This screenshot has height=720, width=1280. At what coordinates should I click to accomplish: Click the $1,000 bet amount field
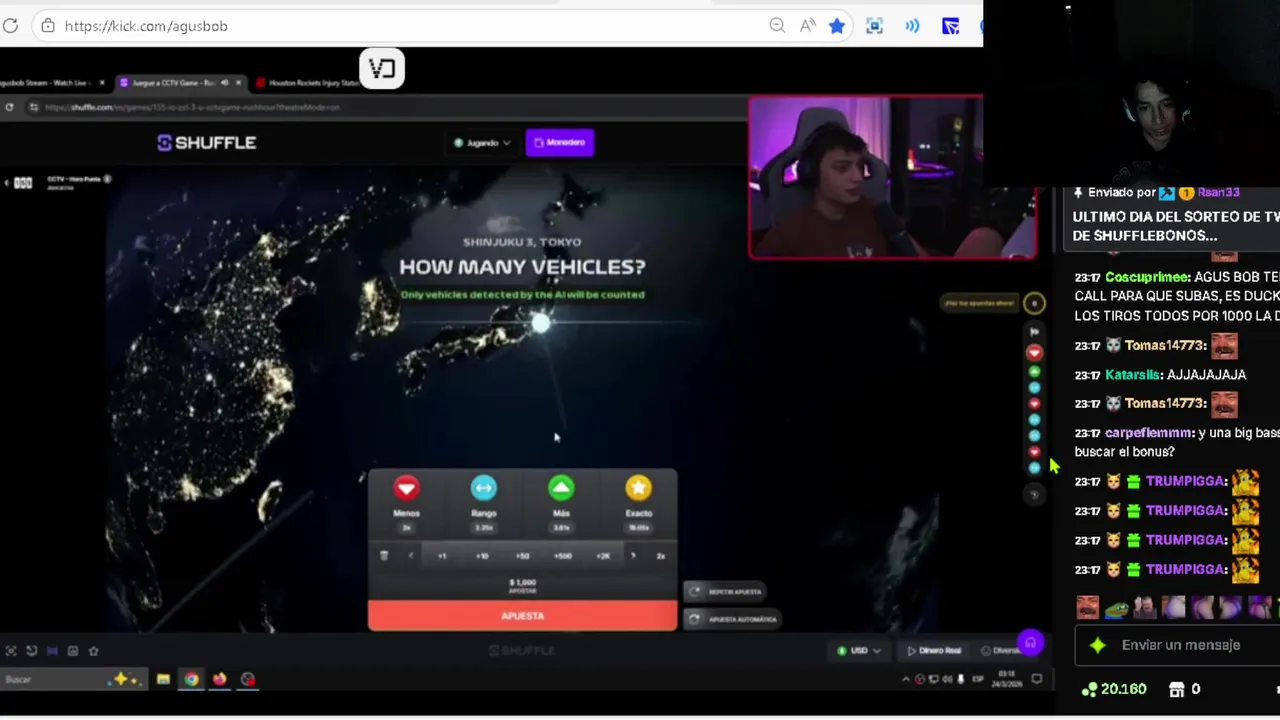[522, 585]
